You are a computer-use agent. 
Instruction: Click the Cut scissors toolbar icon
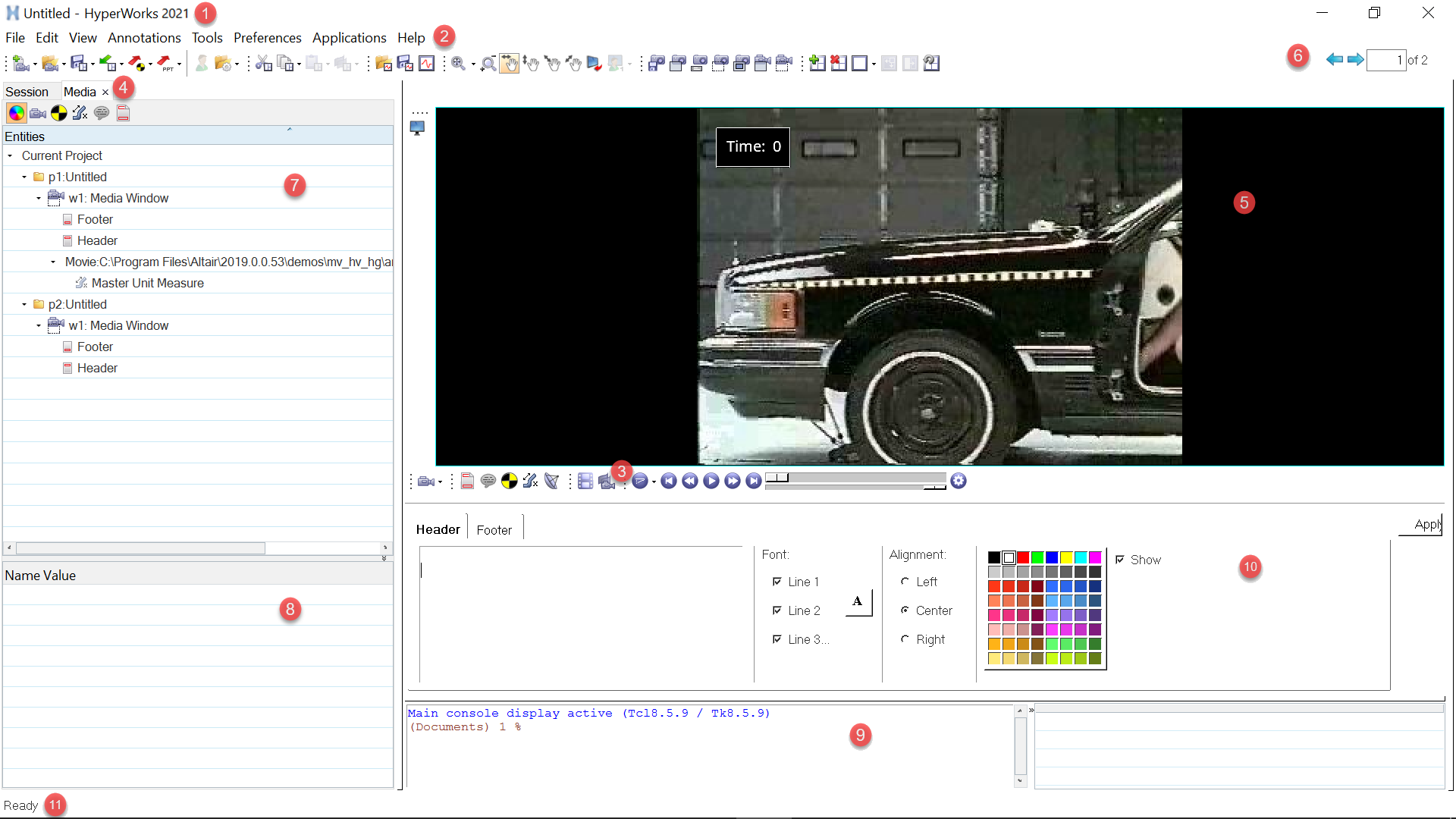pyautogui.click(x=263, y=64)
